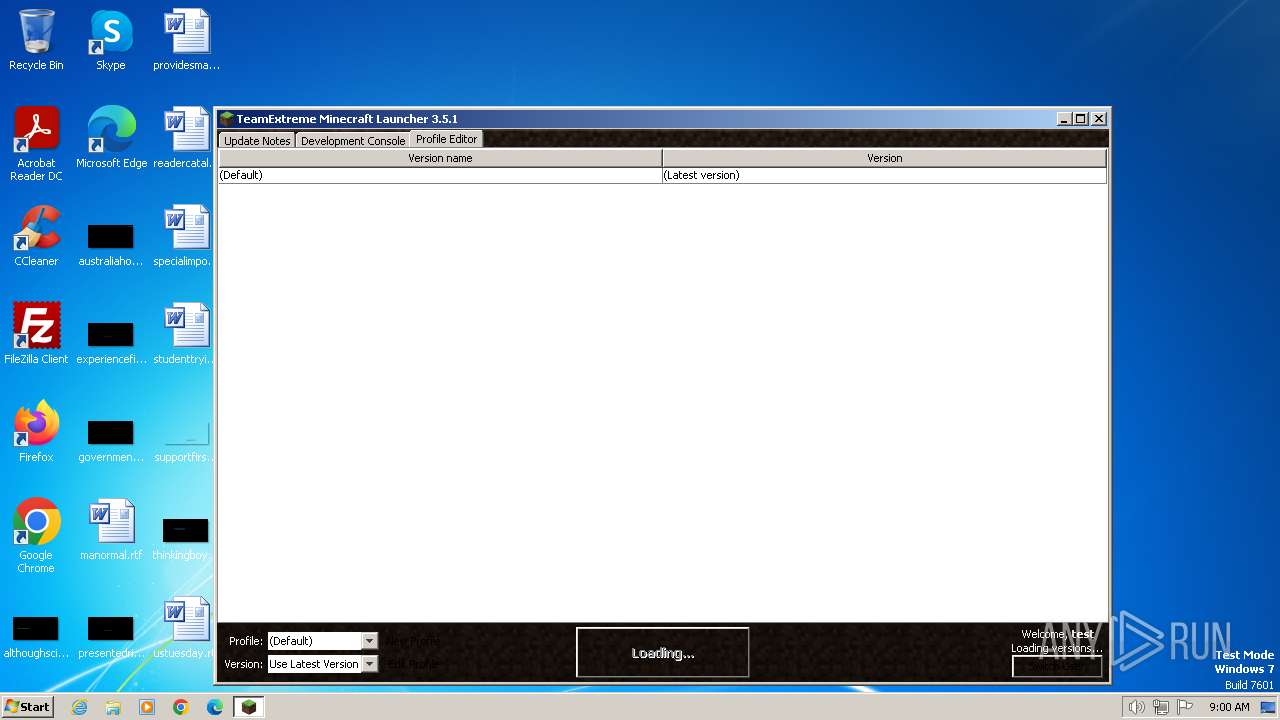Open the ustuesday.rtf Word document icon
This screenshot has width=1280, height=720.
[186, 627]
